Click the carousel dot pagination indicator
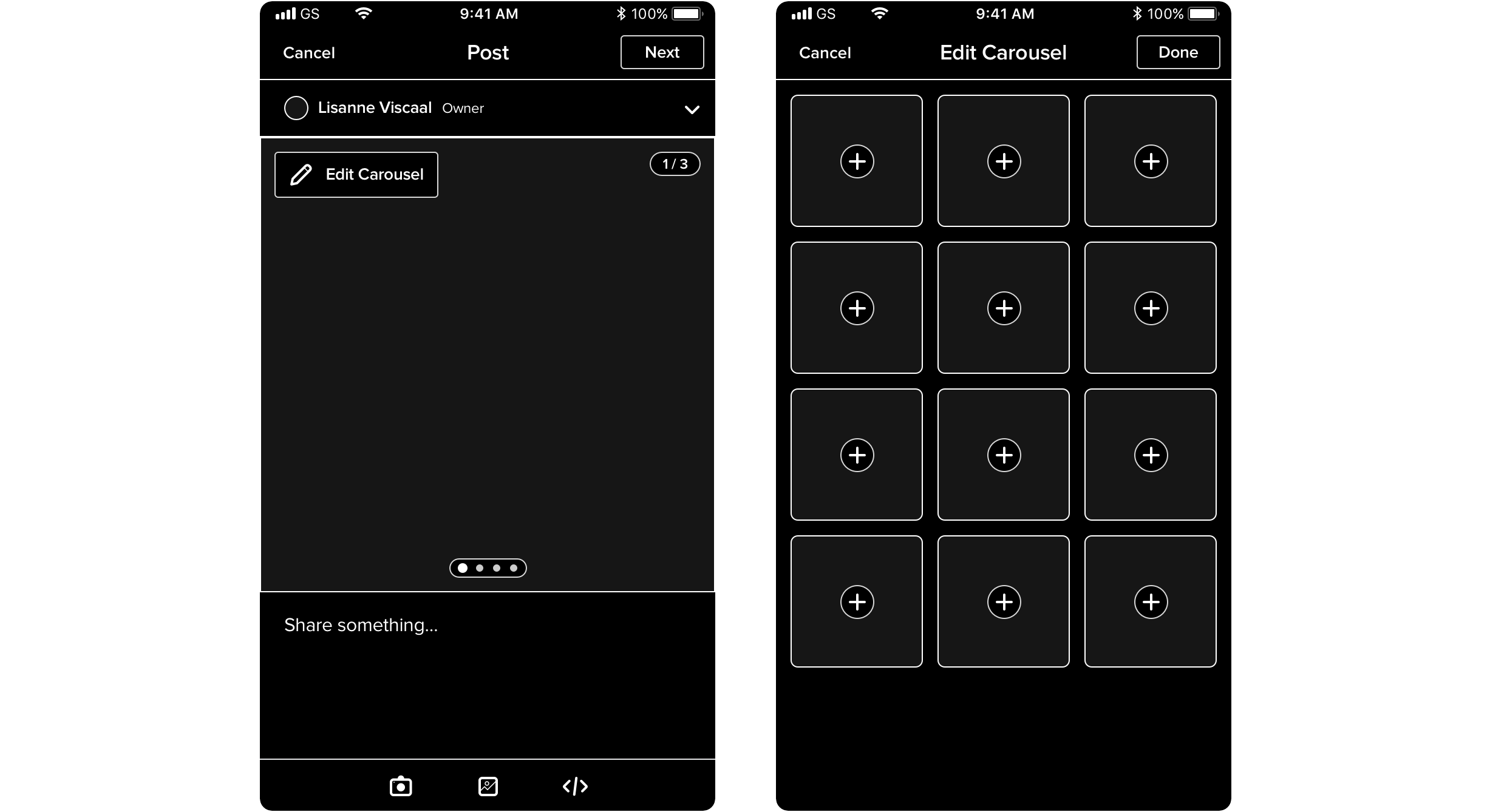 coord(488,567)
